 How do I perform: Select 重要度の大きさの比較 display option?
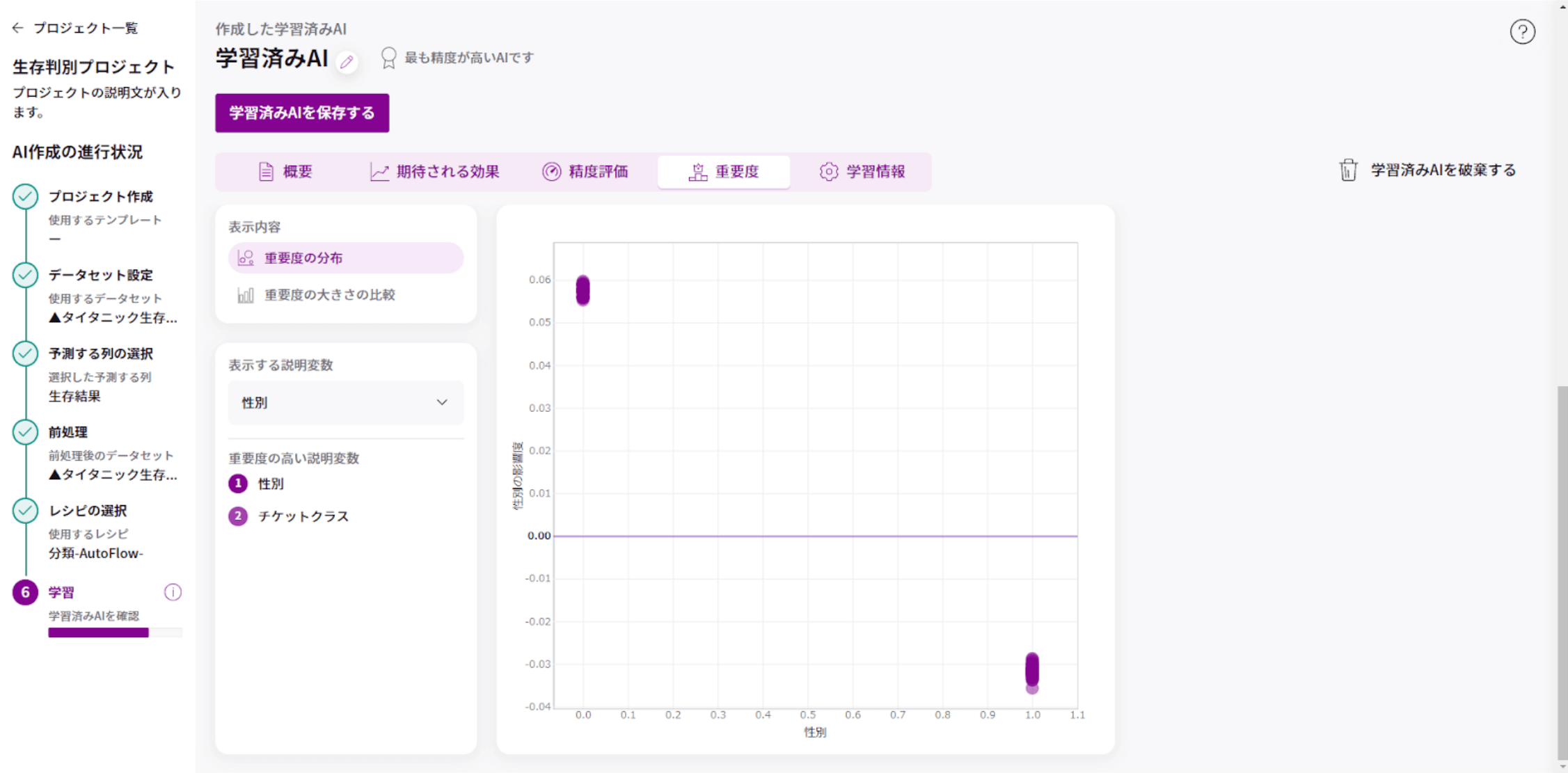tap(346, 295)
